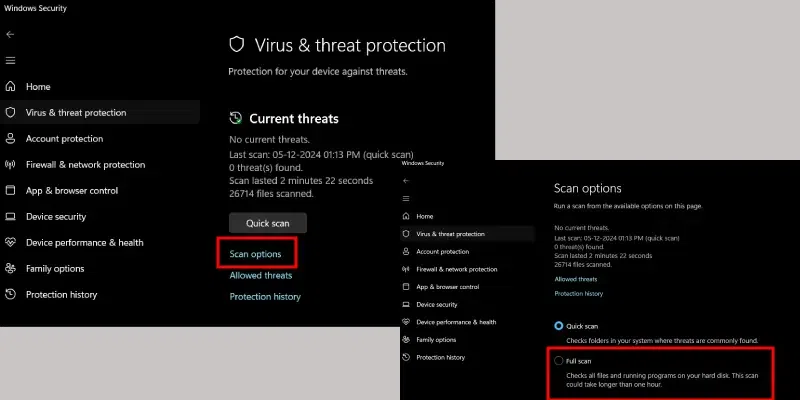Click Device performance & health heart icon, larger window
Screen dimensions: 800x400
point(10,242)
